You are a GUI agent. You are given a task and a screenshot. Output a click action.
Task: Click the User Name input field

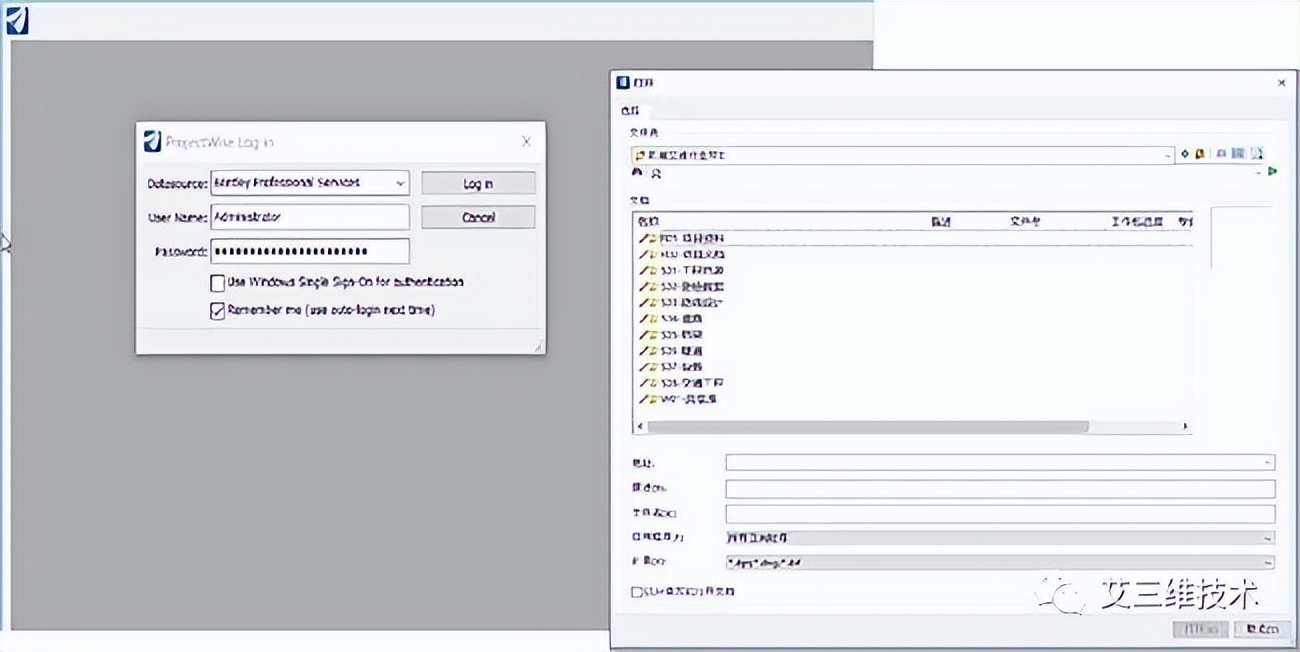(x=310, y=217)
